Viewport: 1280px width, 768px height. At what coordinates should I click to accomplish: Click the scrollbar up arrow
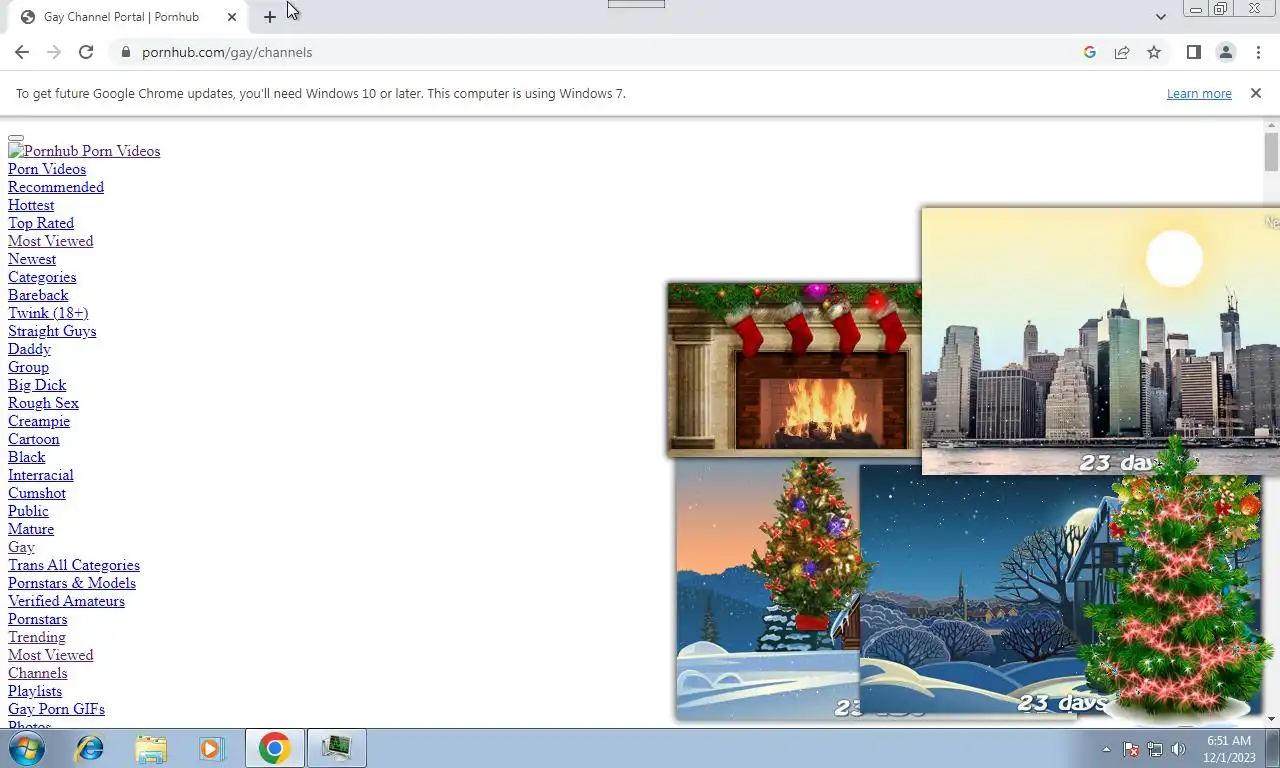tap(1271, 125)
